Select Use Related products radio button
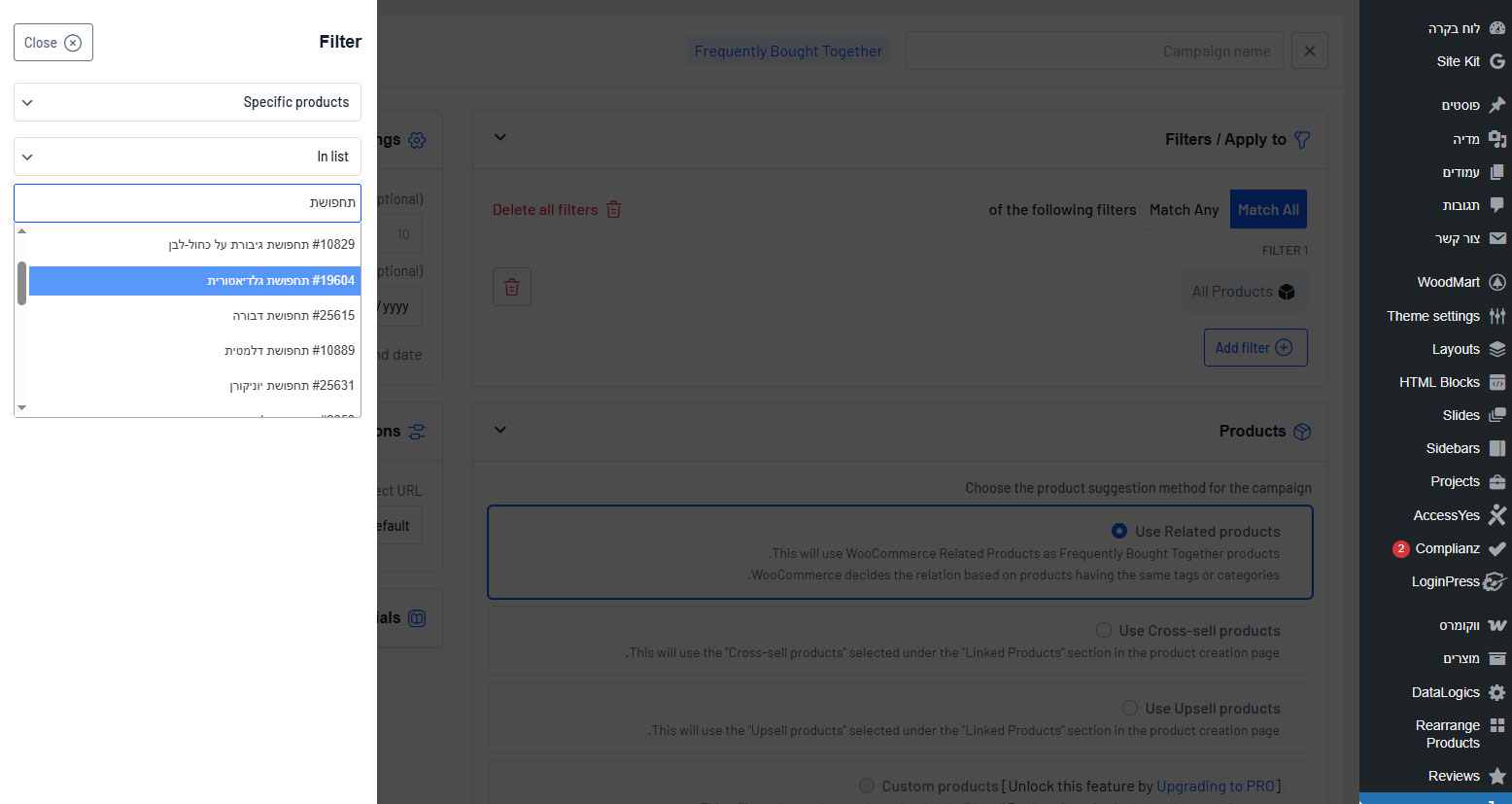 point(1119,531)
